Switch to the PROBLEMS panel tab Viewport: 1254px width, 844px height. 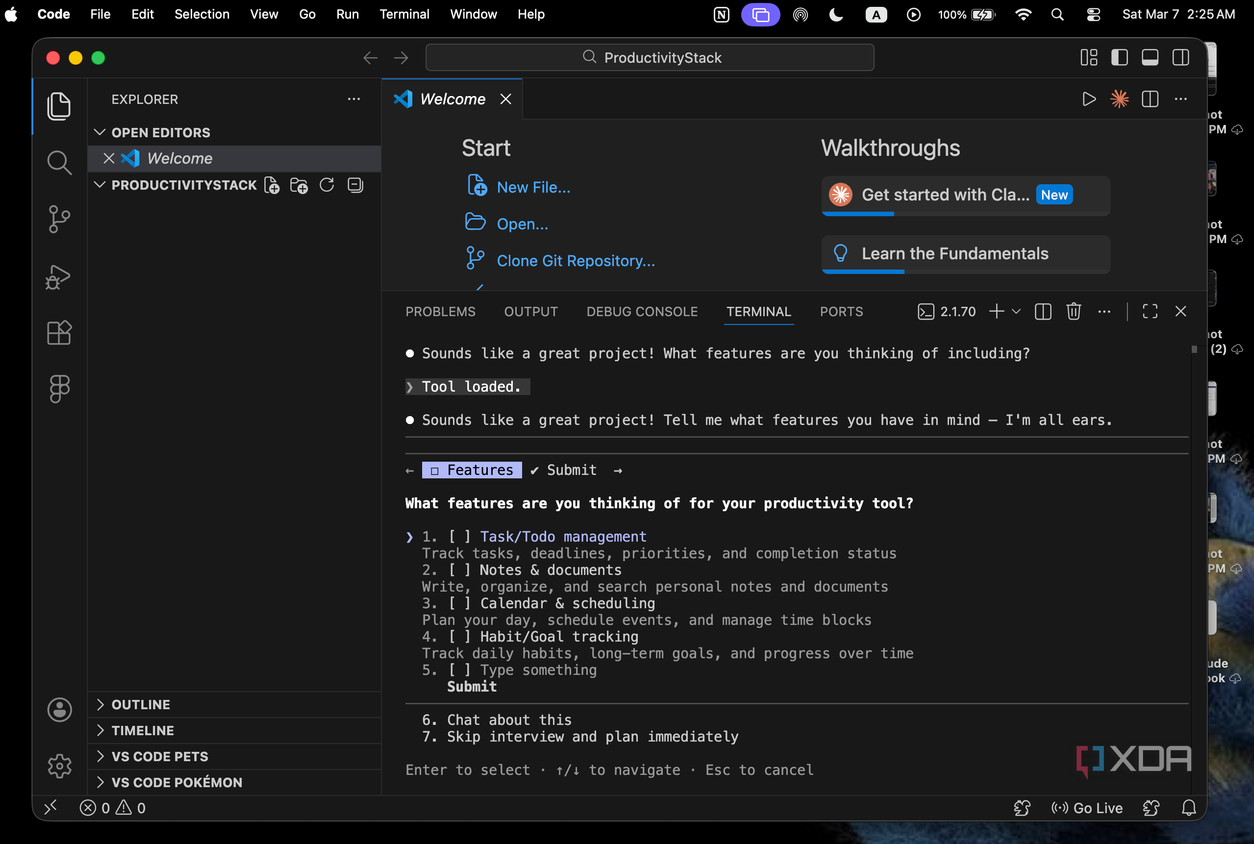click(440, 312)
